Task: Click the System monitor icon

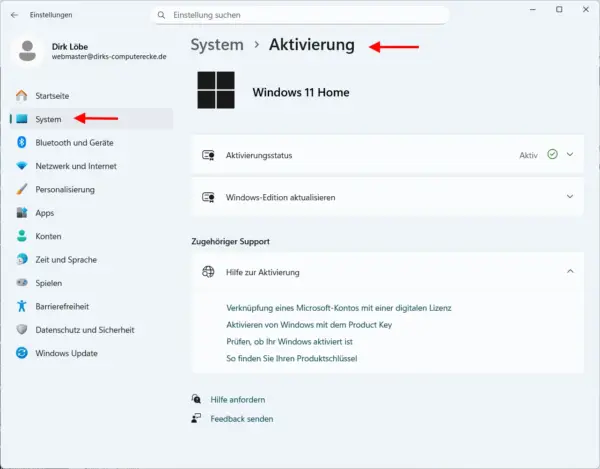Action: coord(22,119)
